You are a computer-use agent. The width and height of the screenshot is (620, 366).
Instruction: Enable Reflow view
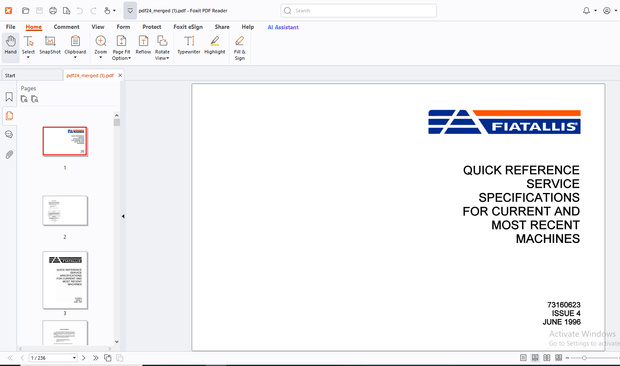pyautogui.click(x=143, y=45)
